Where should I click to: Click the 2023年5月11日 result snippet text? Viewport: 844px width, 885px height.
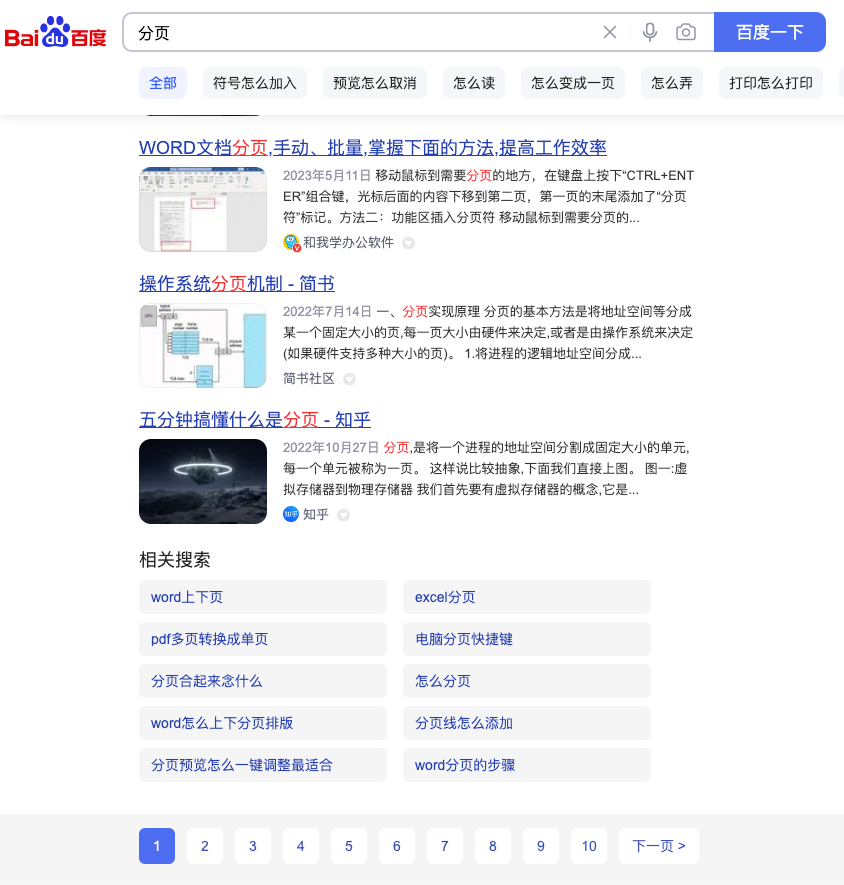(488, 196)
